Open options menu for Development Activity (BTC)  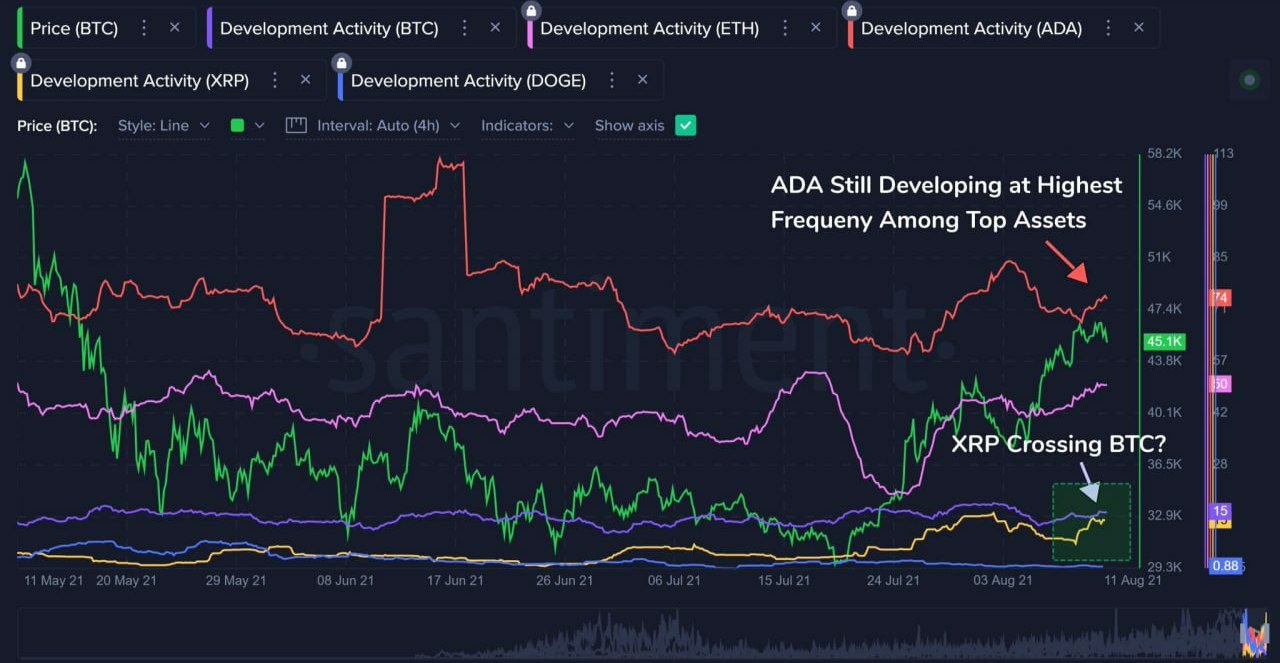[x=464, y=28]
